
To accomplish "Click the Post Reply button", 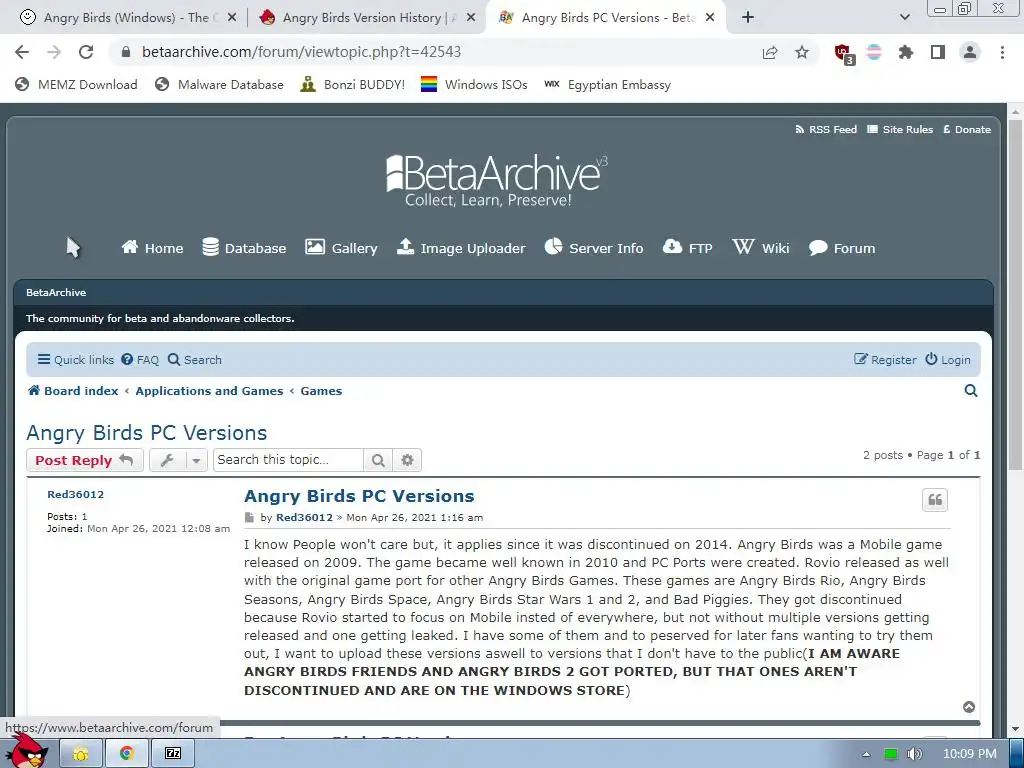I will (x=84, y=460).
